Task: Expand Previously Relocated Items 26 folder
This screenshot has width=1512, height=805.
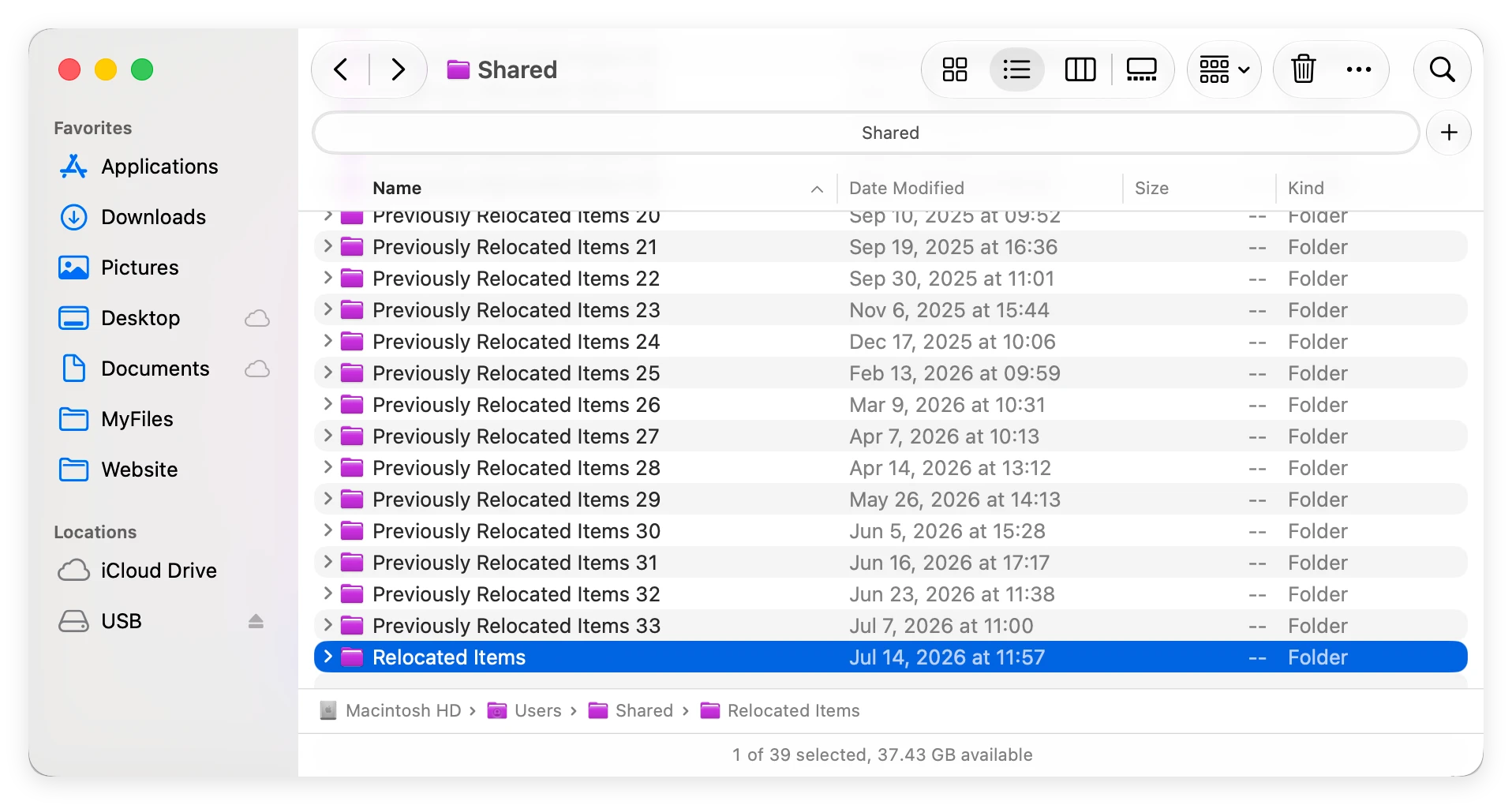Action: (x=327, y=404)
